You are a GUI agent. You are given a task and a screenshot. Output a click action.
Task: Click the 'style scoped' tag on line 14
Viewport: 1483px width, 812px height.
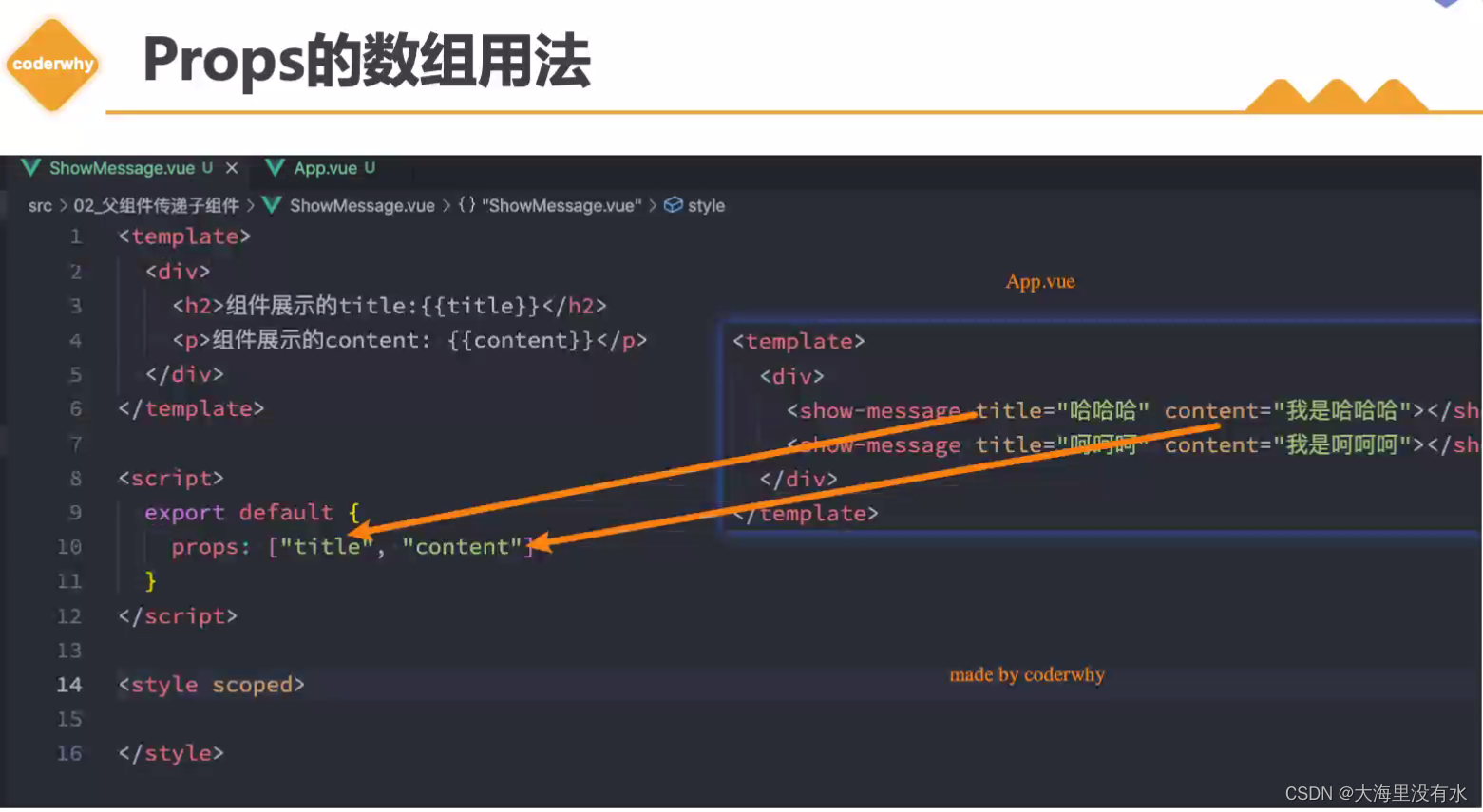211,685
